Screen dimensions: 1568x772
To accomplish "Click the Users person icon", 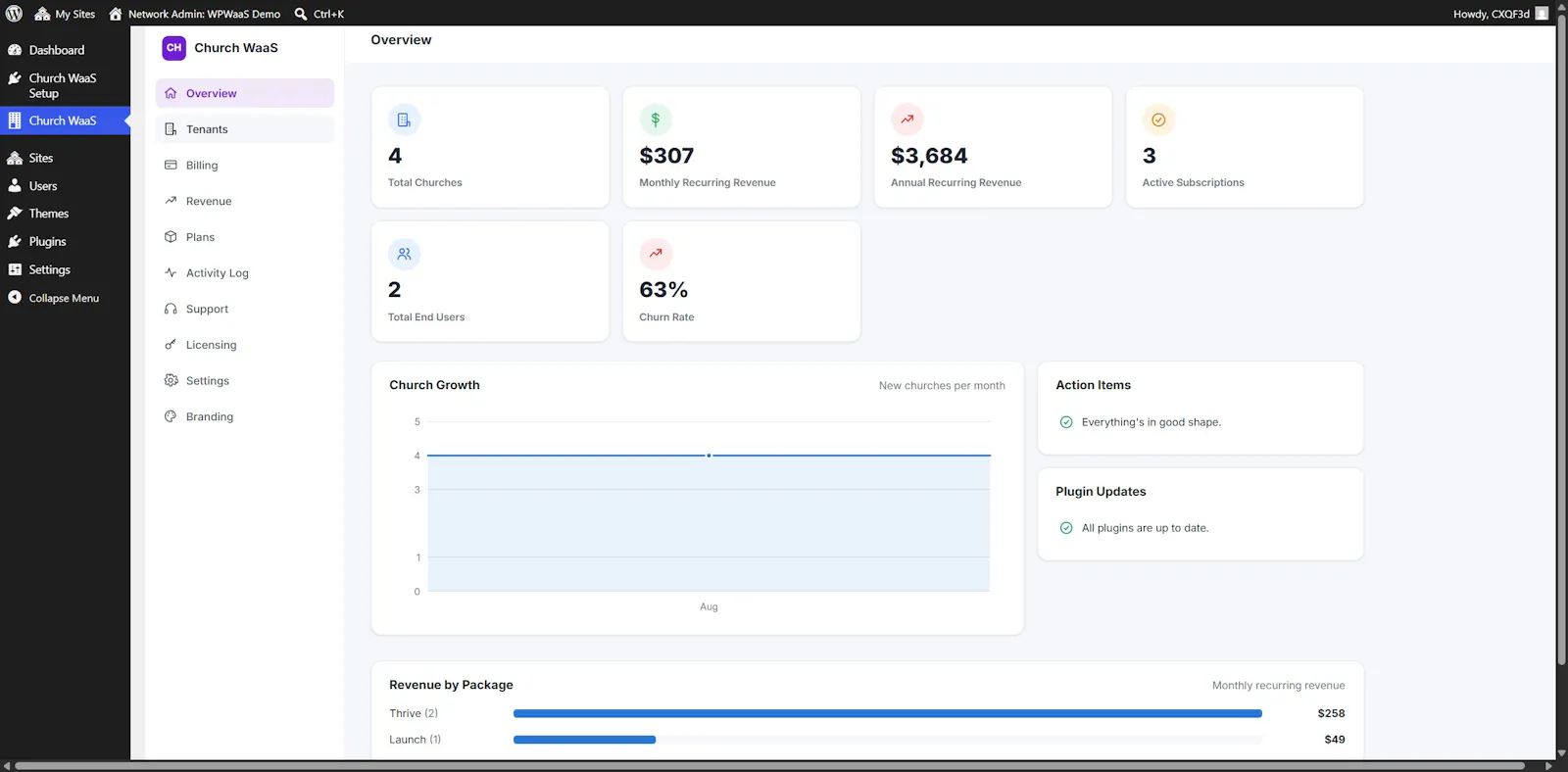I will 15,185.
